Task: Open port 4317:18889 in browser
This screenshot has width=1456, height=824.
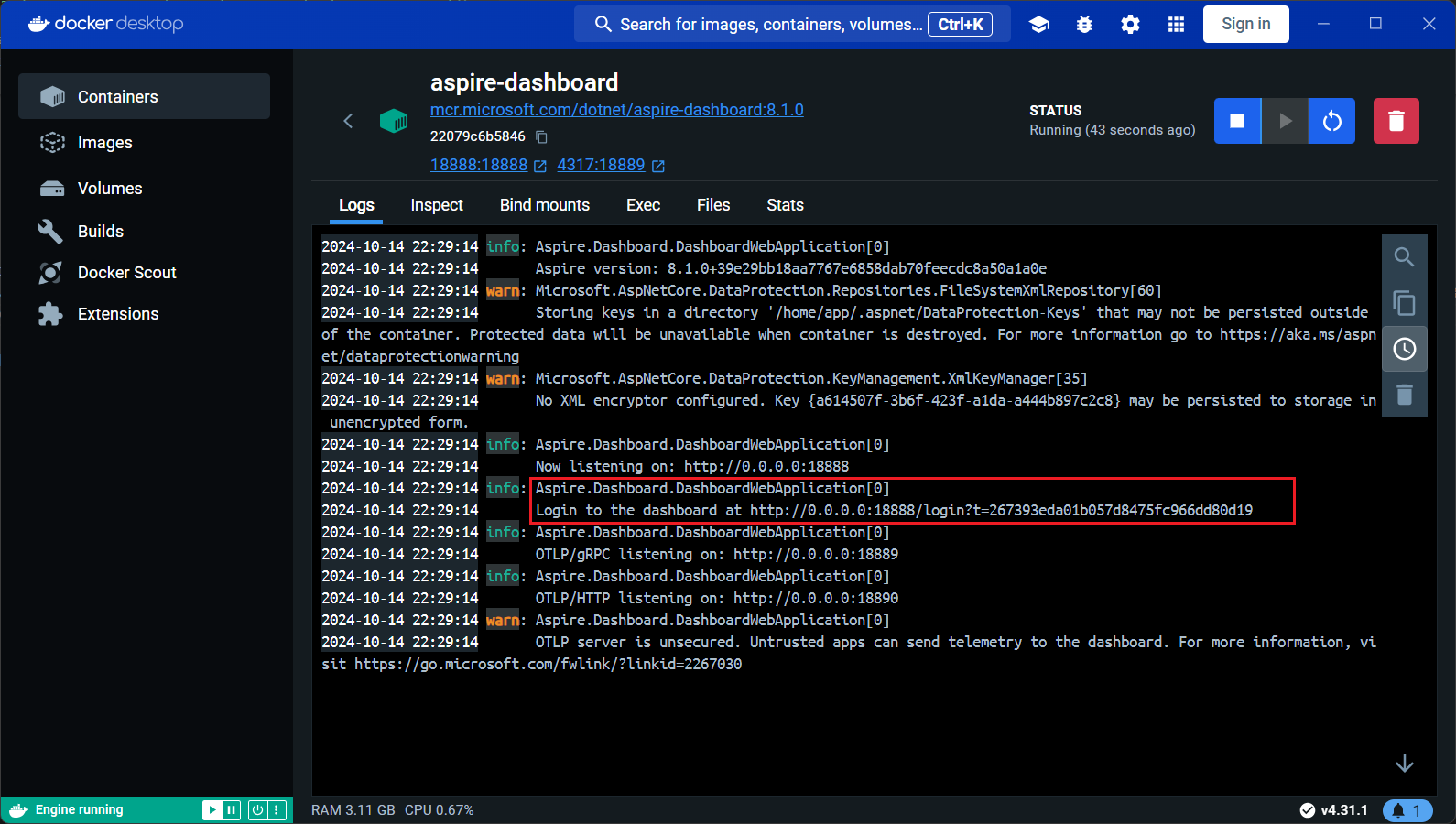Action: click(611, 165)
